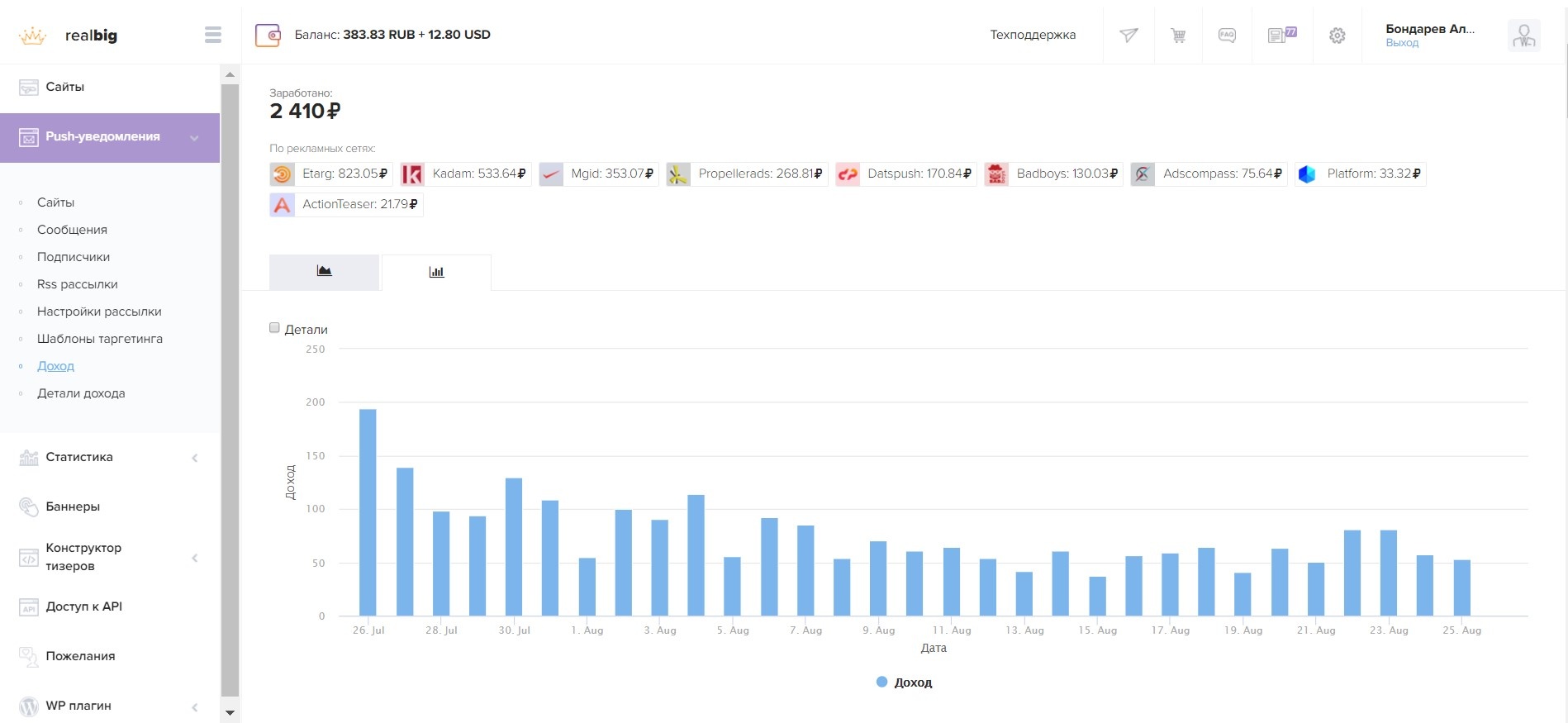This screenshot has width=1568, height=723.
Task: Enable the Детали checkbox
Action: coord(275,328)
